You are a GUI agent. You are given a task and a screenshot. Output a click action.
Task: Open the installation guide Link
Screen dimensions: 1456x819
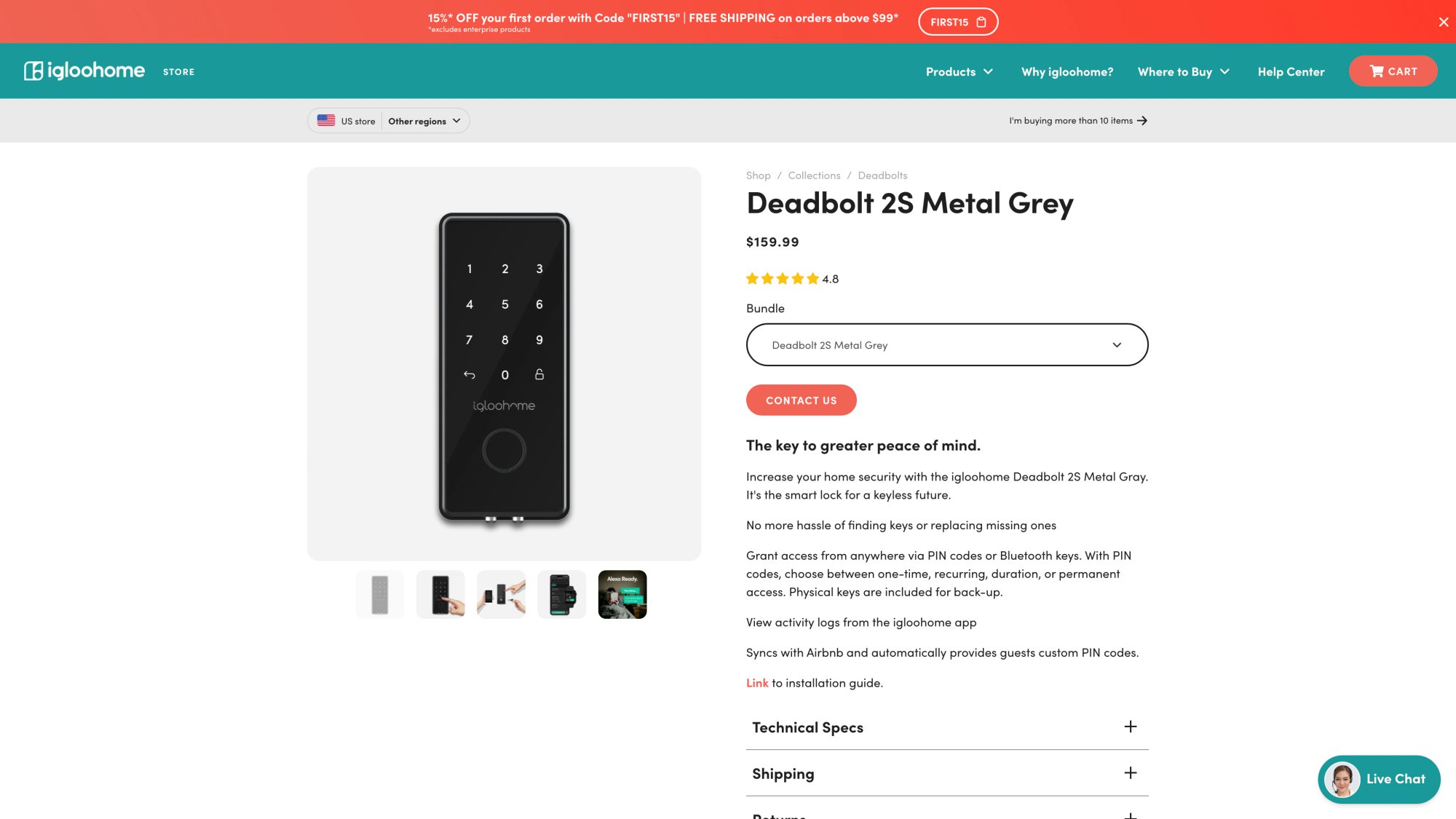pyautogui.click(x=756, y=682)
